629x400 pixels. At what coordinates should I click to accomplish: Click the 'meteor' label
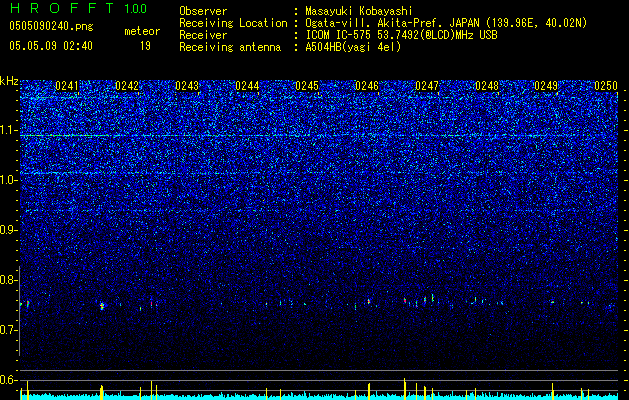pos(142,31)
